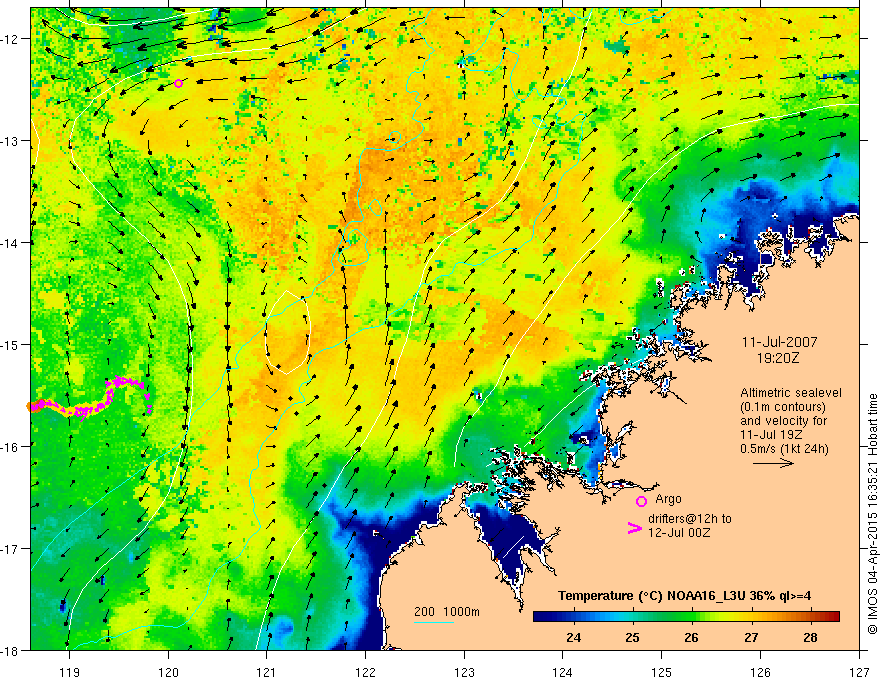Screen dimensions: 880x680
Task: Click the colorbar tick label 25
Action: tap(632, 637)
